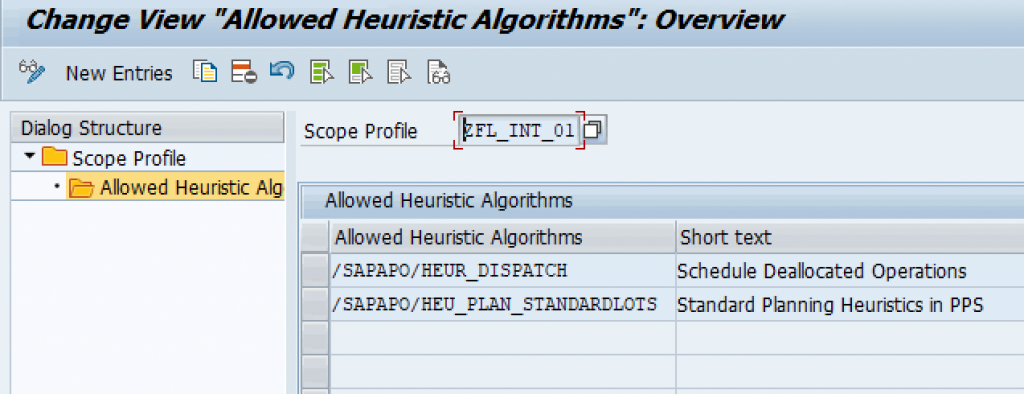Click Schedule Deallocated Operations cell
The image size is (1024, 394).
click(x=850, y=271)
